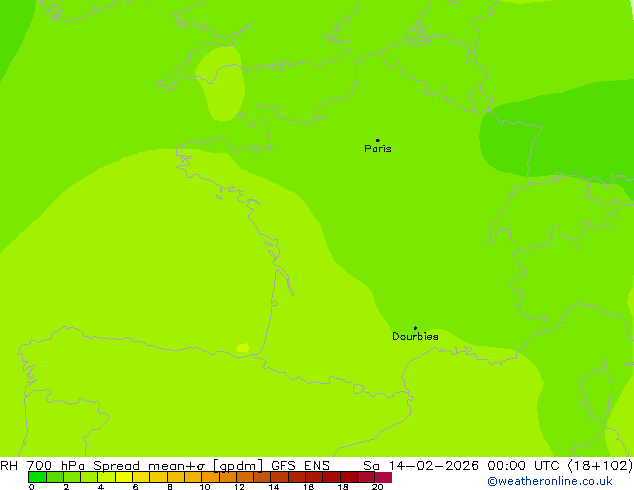Click the 'Sa 14-02-2026' date text
The image size is (634, 490).
coord(421,466)
